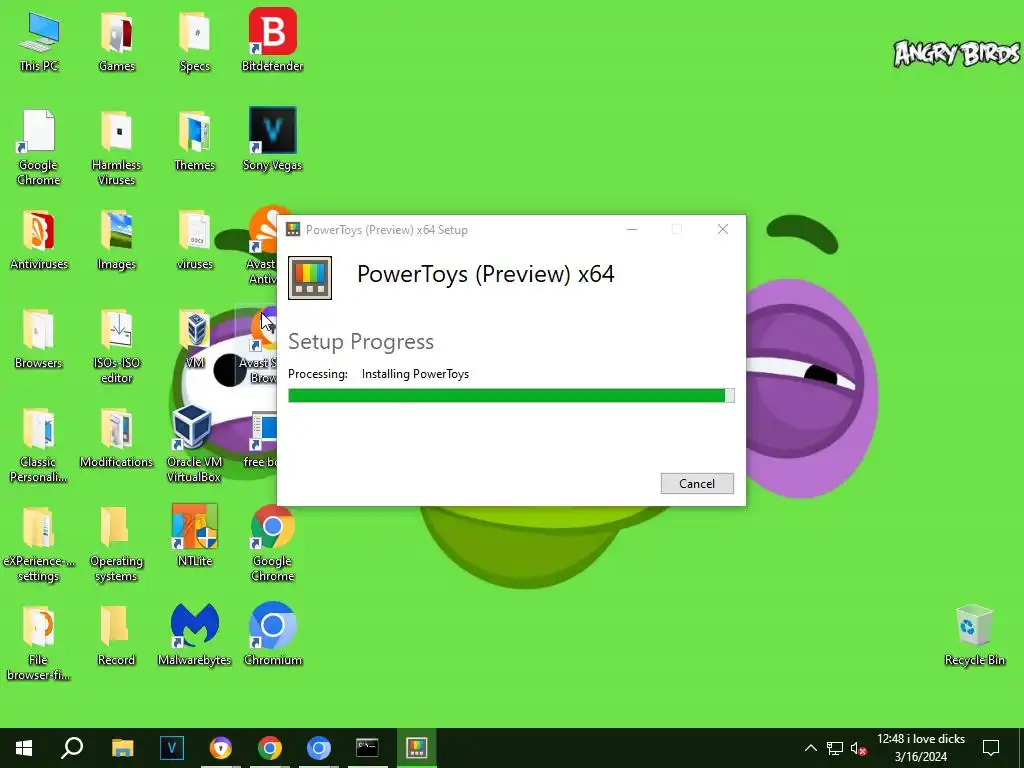This screenshot has width=1024, height=768.
Task: Open the Windows Start menu
Action: 24,748
